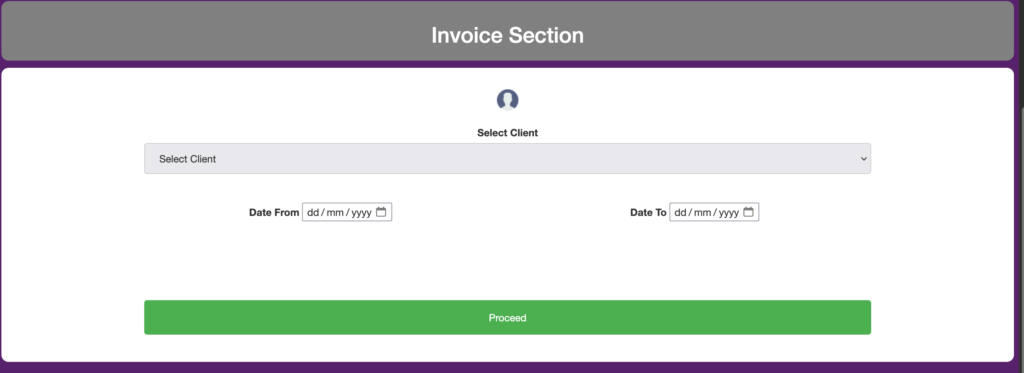
Task: Select the dd segment of Date To
Action: click(680, 212)
